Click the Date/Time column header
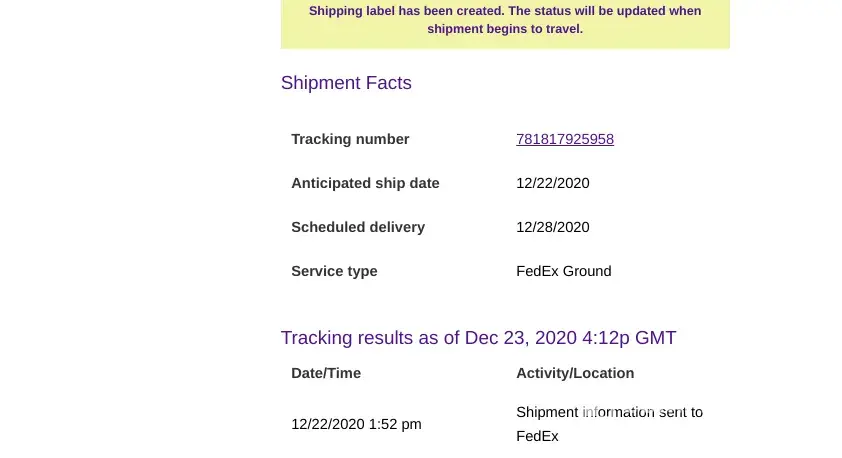This screenshot has height=458, width=842. pos(326,373)
